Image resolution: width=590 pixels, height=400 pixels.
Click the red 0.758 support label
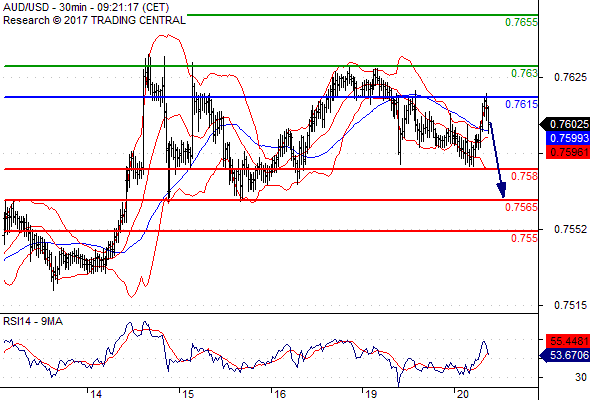(x=524, y=176)
